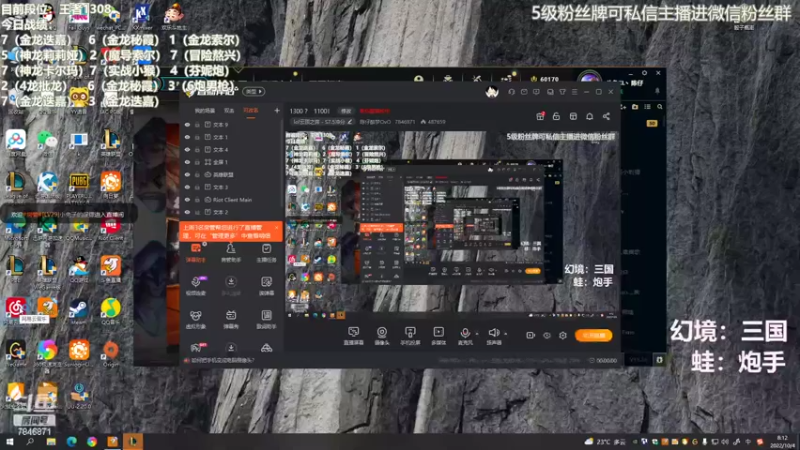Open the notification bell icon
800x450 pixels.
[589, 116]
